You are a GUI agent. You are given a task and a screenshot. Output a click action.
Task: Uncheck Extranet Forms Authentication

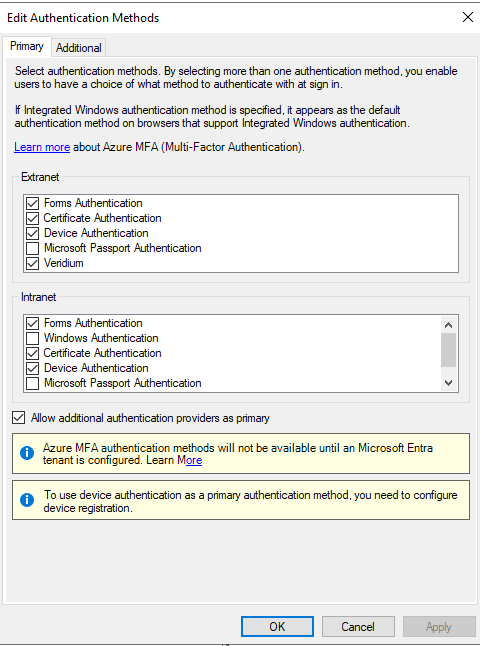coord(33,203)
